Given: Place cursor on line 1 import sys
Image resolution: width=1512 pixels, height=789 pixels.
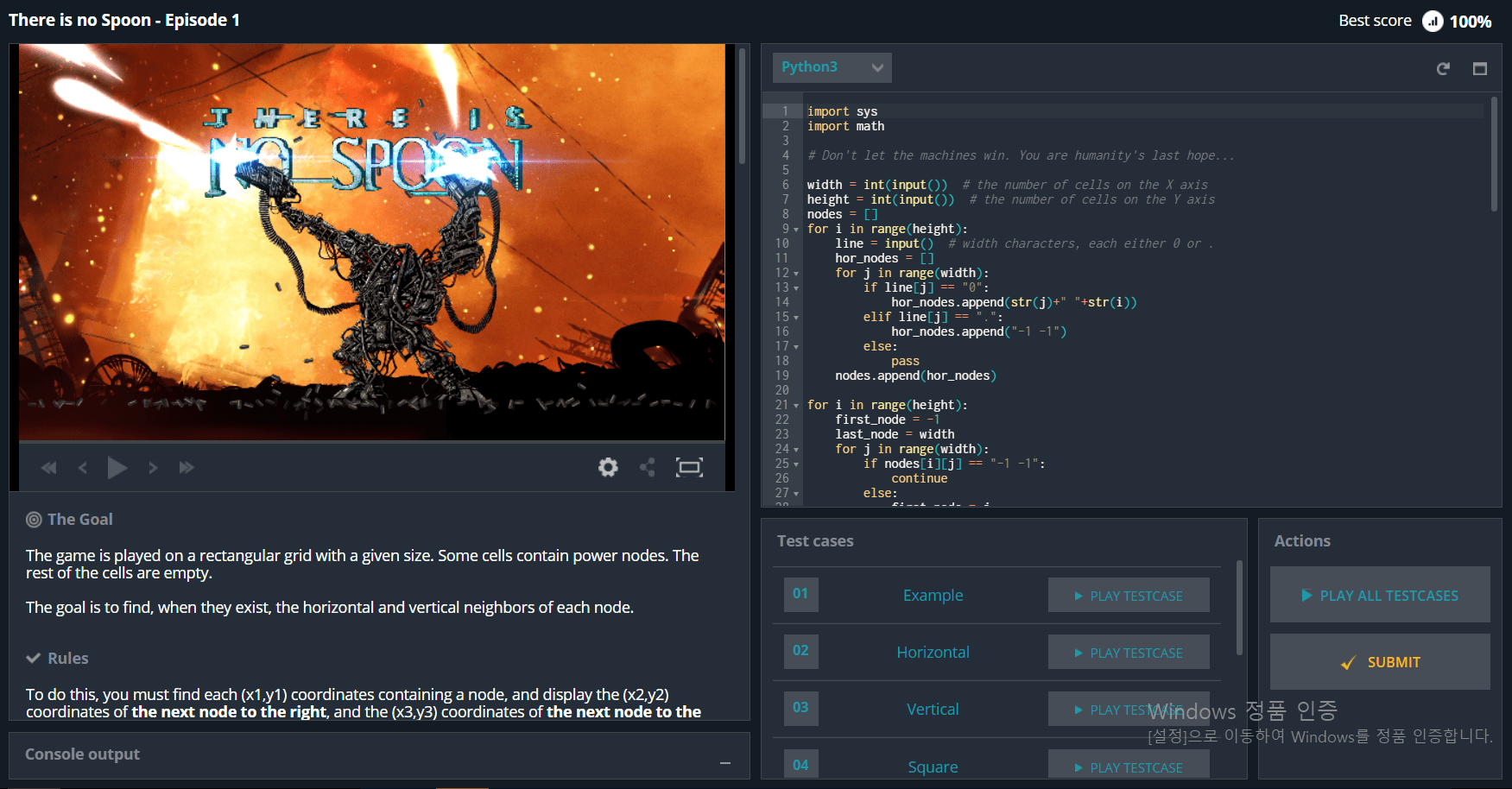Looking at the screenshot, I should (x=842, y=111).
